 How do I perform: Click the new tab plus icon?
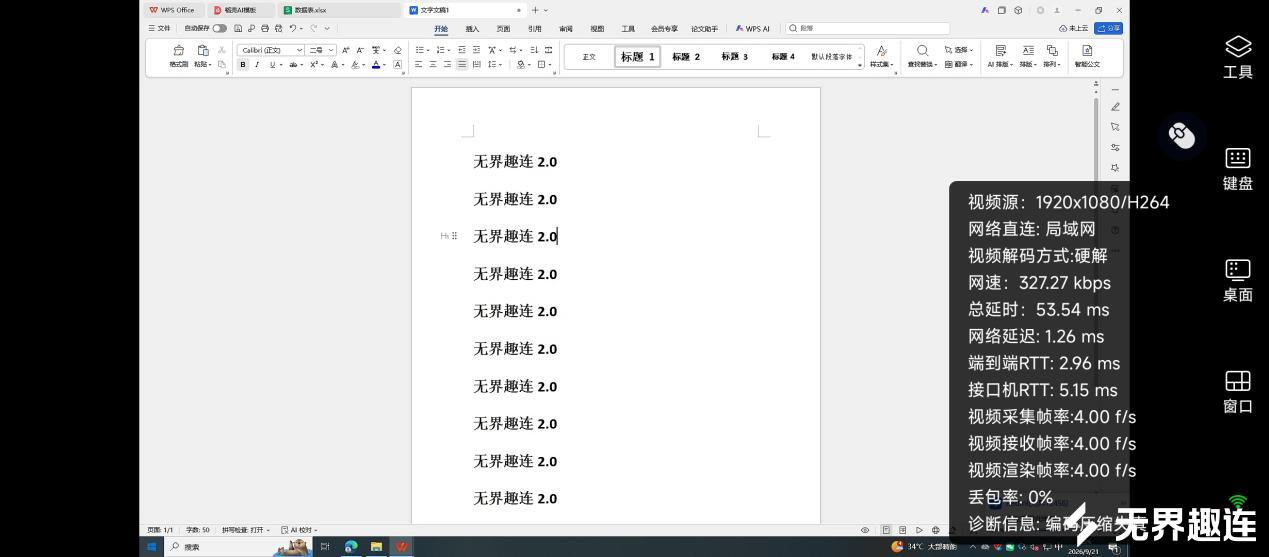(535, 10)
